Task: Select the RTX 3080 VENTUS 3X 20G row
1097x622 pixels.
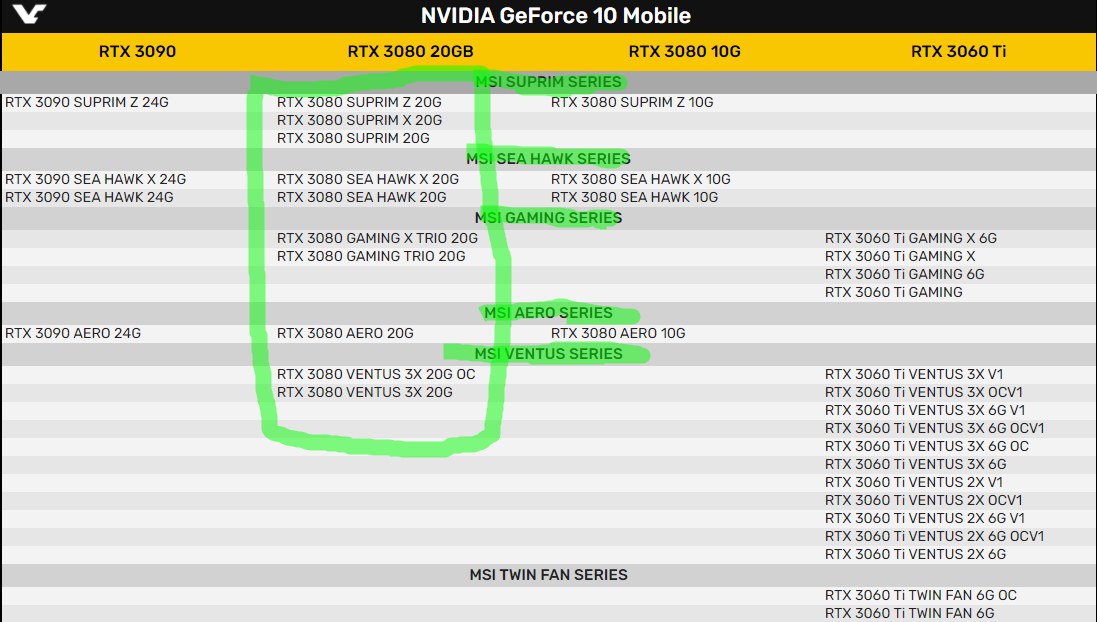Action: tap(365, 393)
